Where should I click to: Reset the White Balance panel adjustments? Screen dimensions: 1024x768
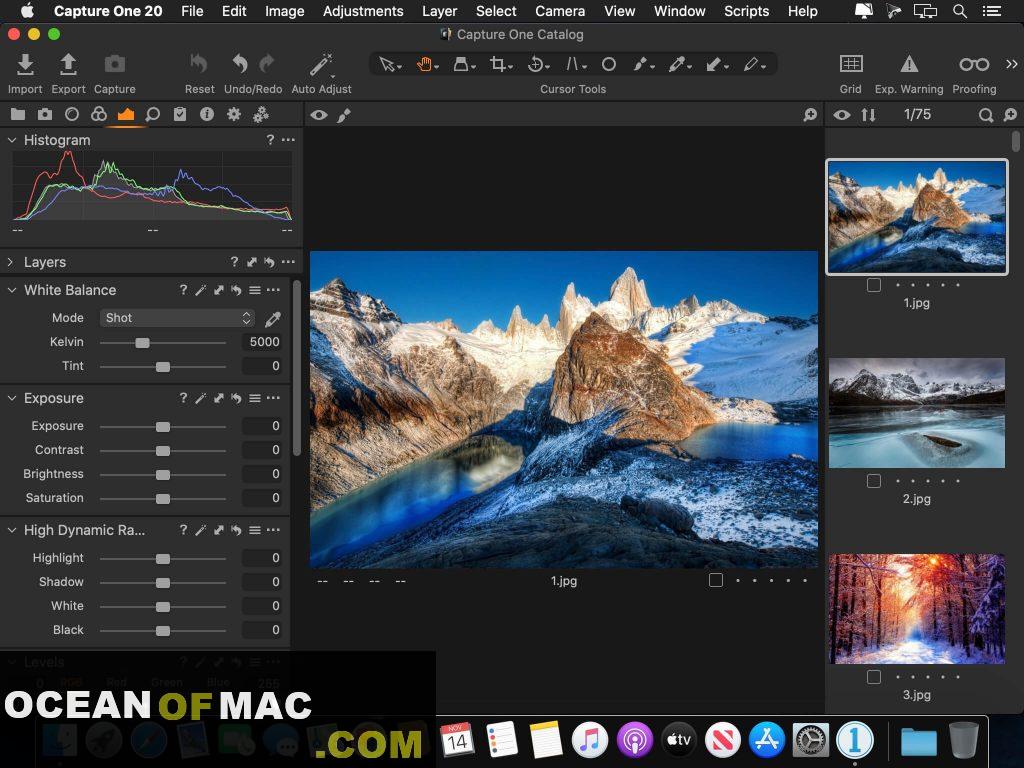click(236, 291)
